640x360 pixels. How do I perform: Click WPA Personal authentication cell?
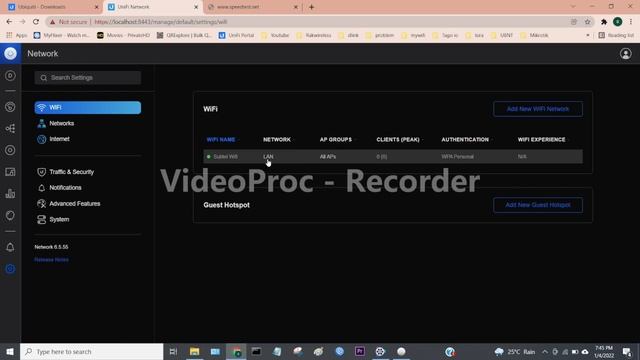[458, 157]
